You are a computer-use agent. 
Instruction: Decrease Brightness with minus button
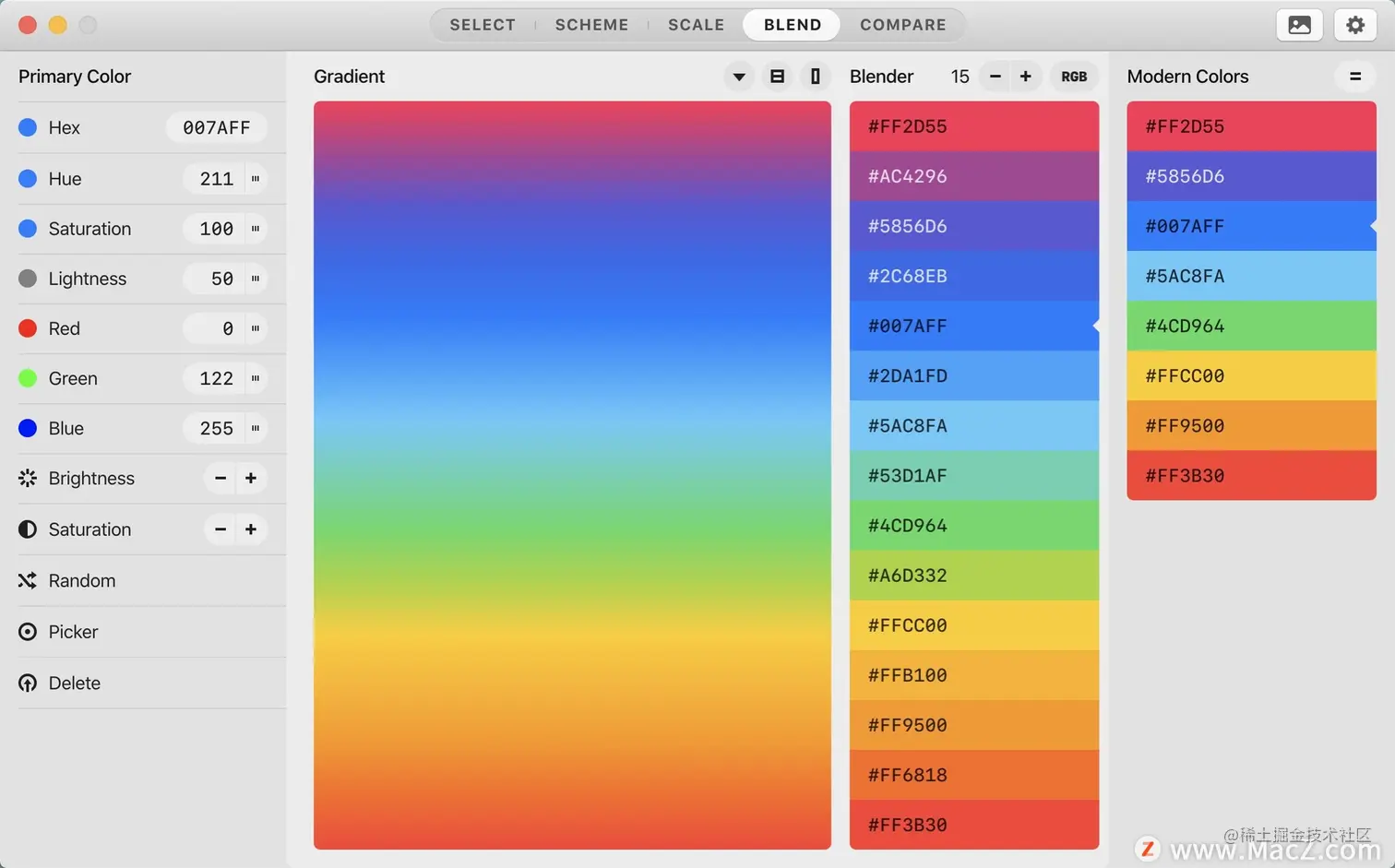pyautogui.click(x=220, y=478)
